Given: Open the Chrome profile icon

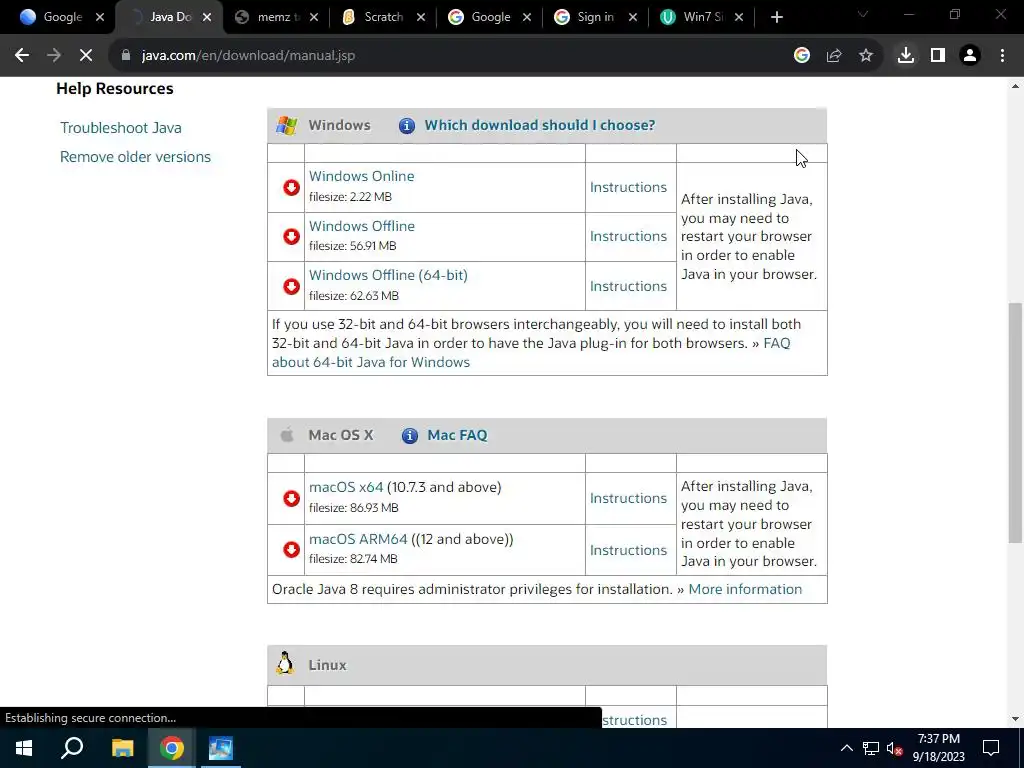Looking at the screenshot, I should (970, 56).
